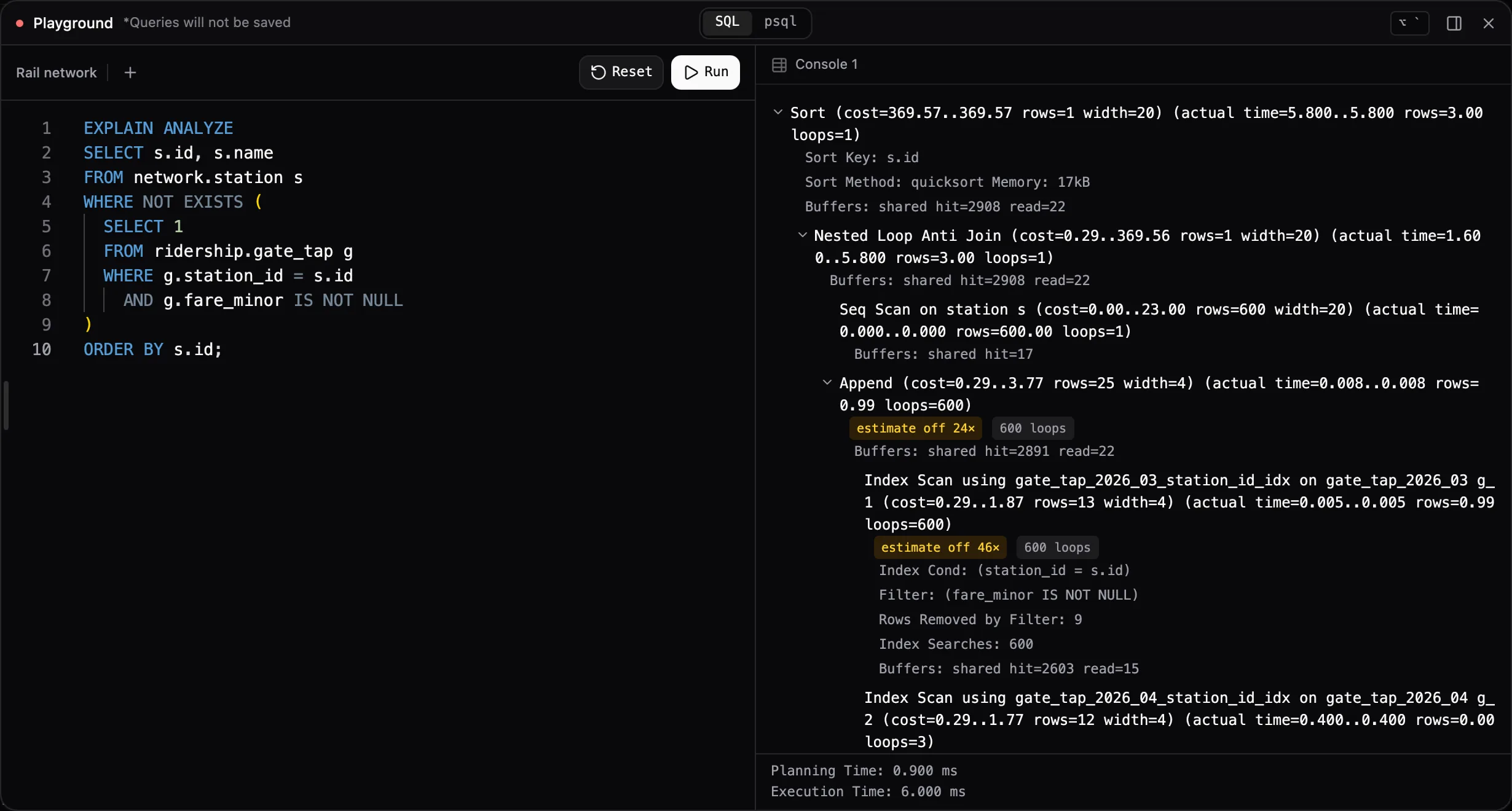Viewport: 1512px width, 811px height.
Task: Click the 'Sort Key: s.id' line
Action: click(x=862, y=158)
